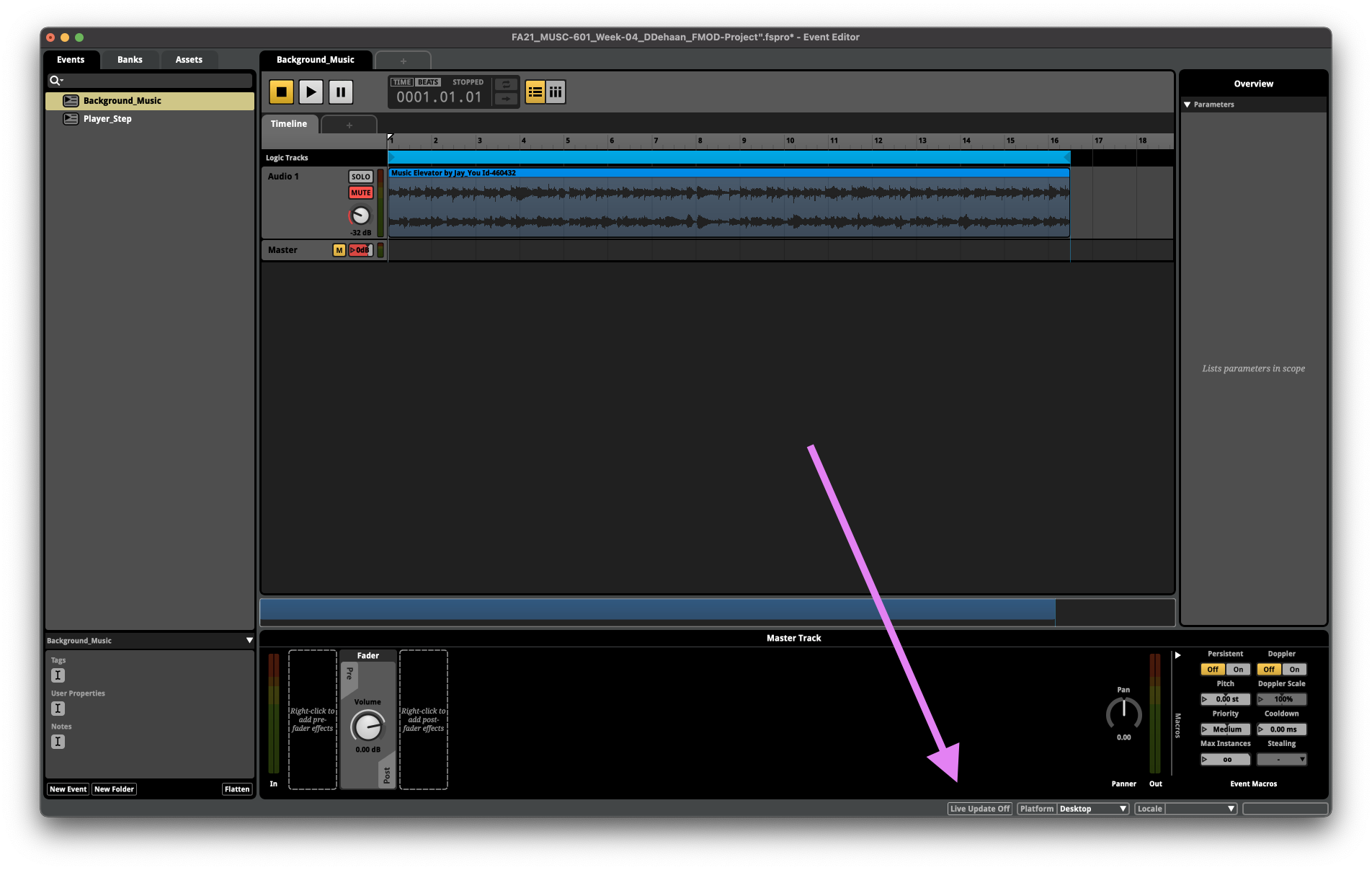The image size is (1372, 870).
Task: Open the Assets tab
Action: click(189, 60)
